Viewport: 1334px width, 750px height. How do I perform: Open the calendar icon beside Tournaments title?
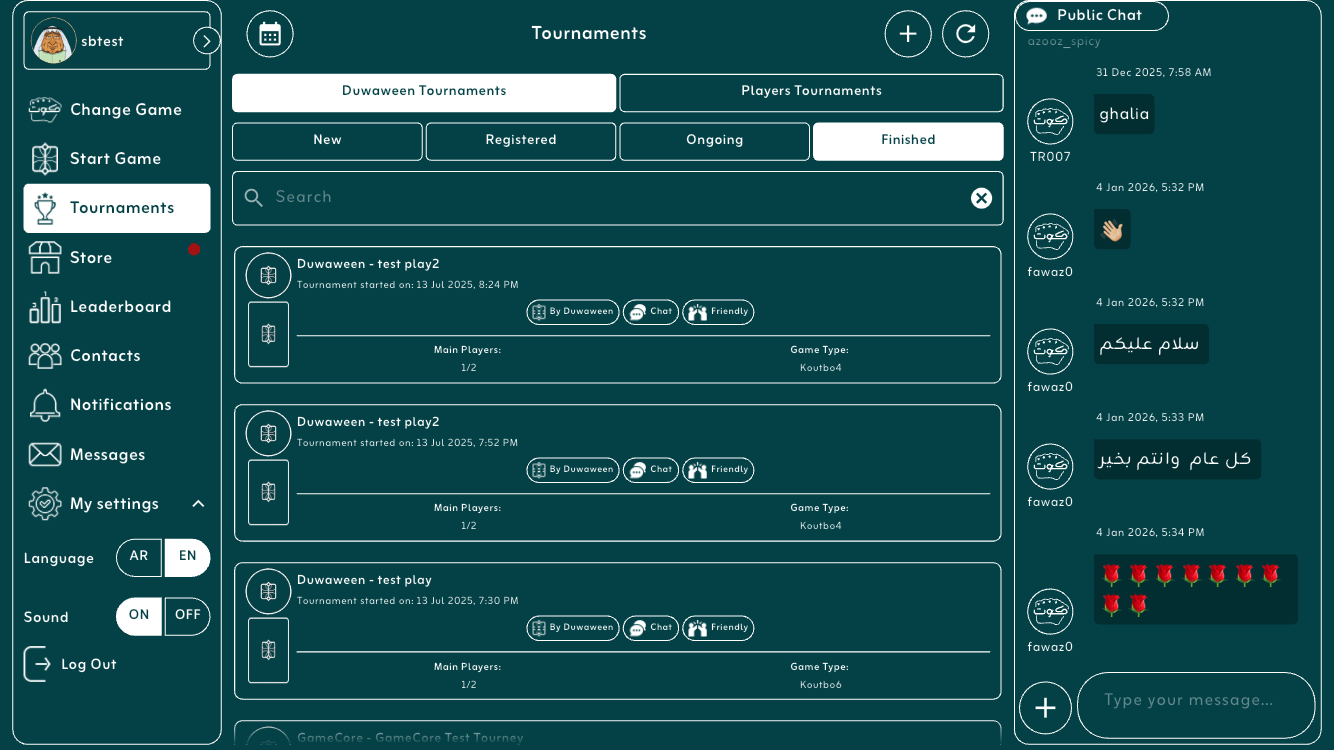click(x=269, y=34)
